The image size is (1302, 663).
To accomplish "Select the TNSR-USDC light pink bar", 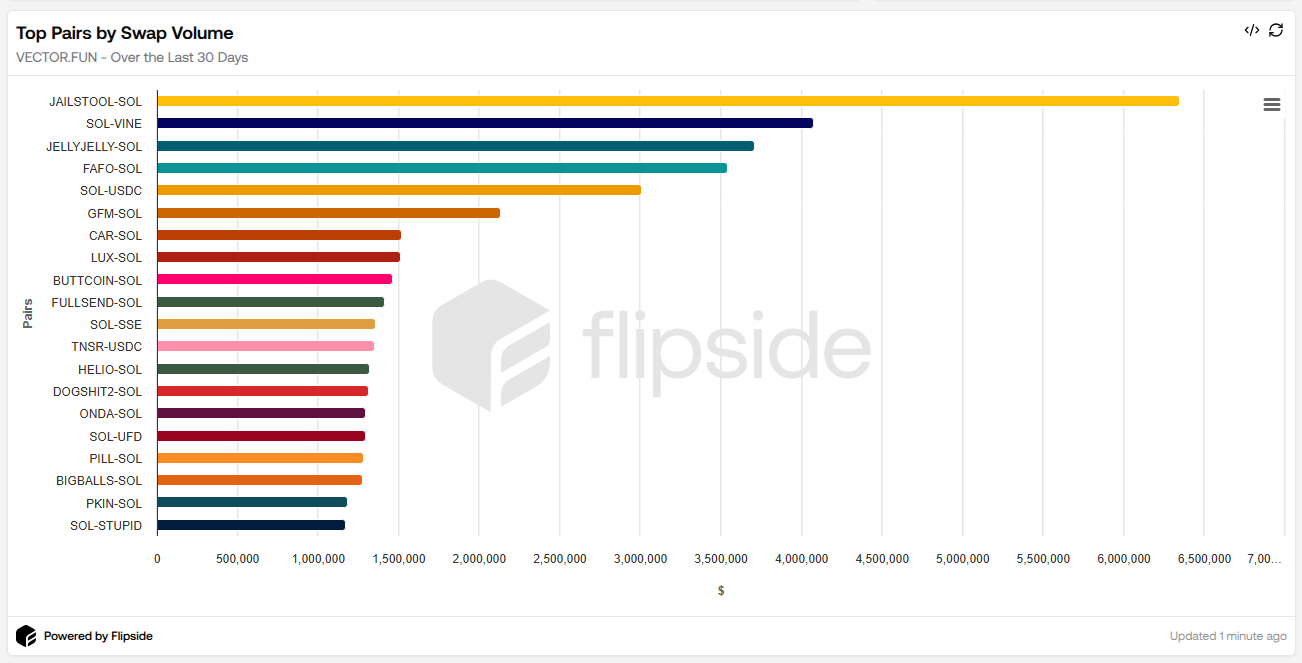I will point(265,346).
